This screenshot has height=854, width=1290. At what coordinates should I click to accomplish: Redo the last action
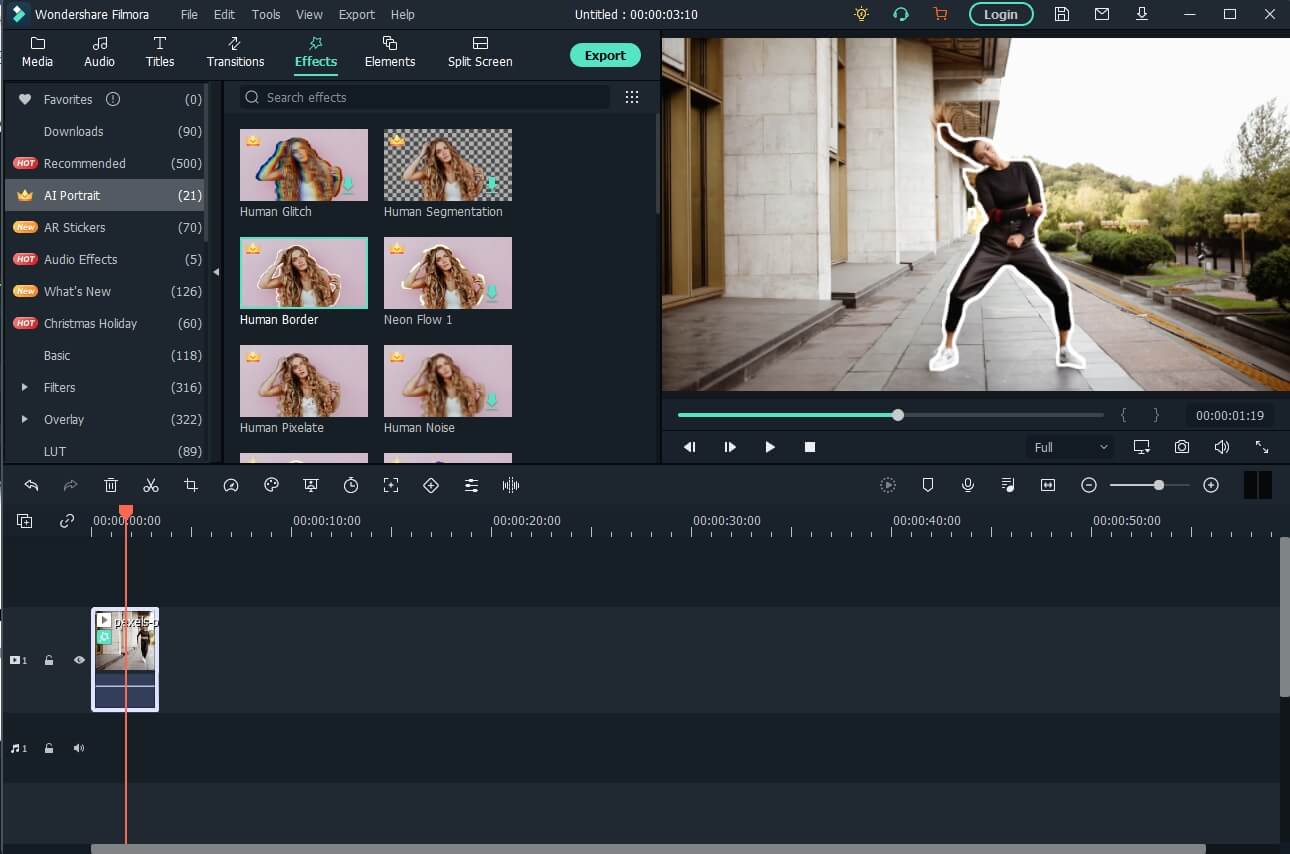pos(71,485)
